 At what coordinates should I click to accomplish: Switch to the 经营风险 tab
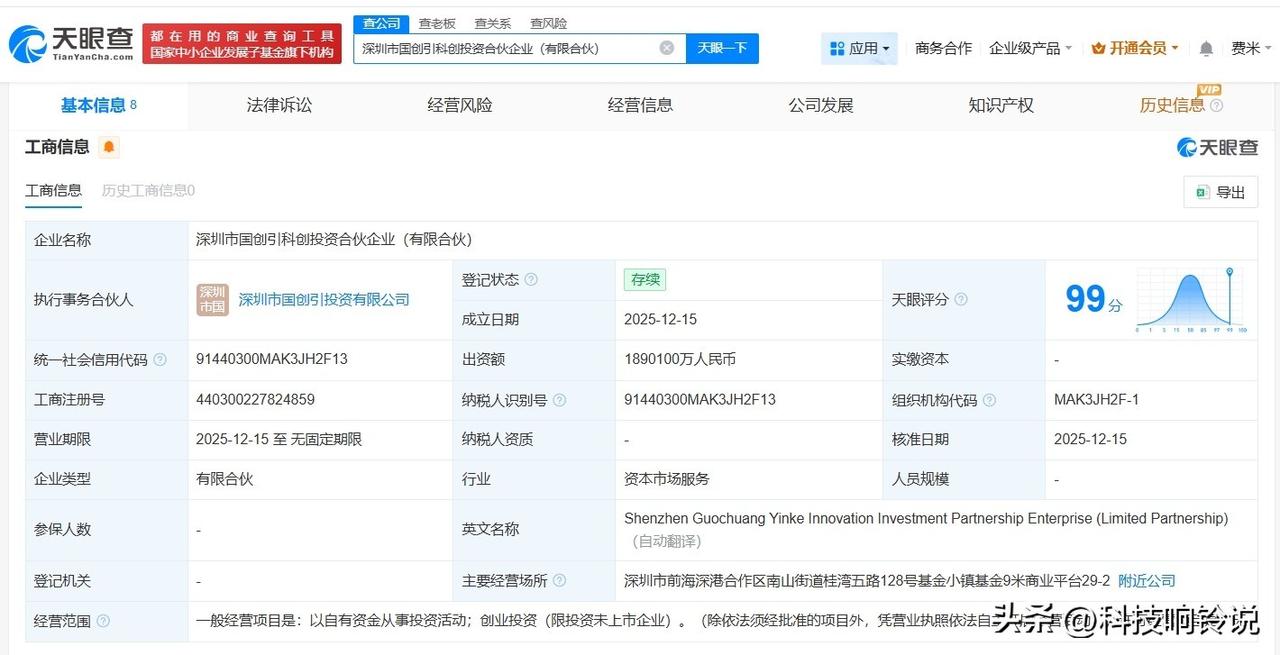point(460,105)
